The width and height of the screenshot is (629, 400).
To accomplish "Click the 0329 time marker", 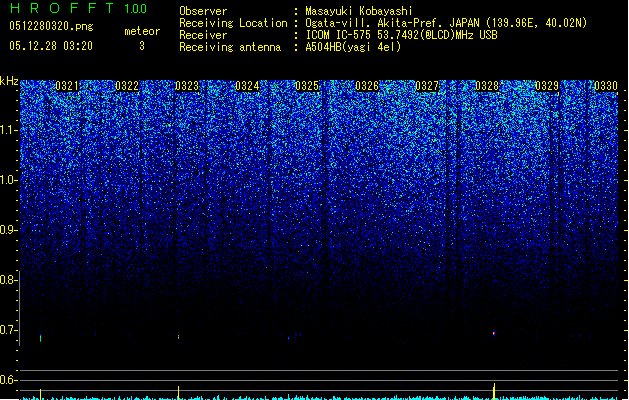I will pos(547,86).
